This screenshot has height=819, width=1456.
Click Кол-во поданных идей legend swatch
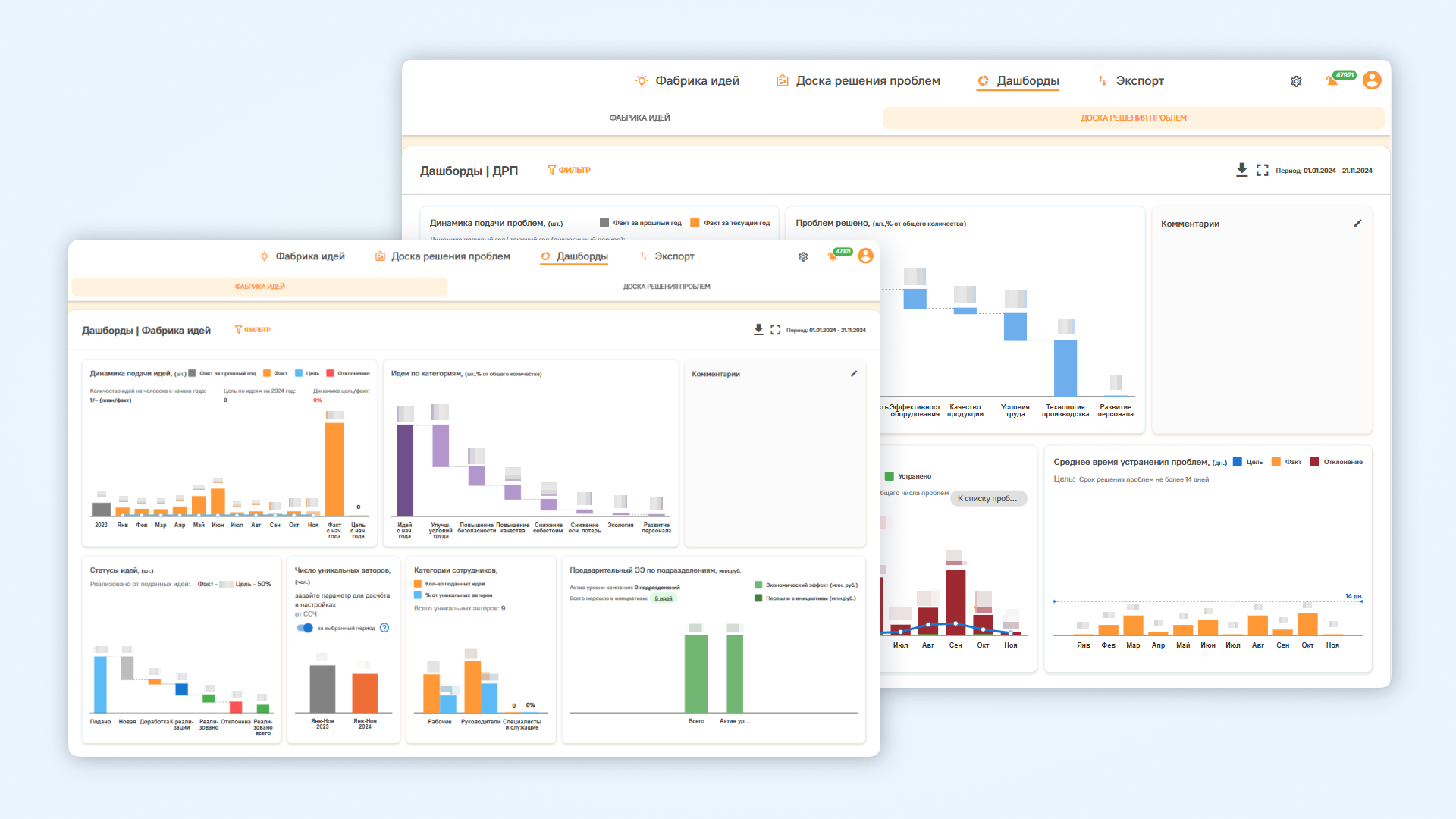pos(418,584)
